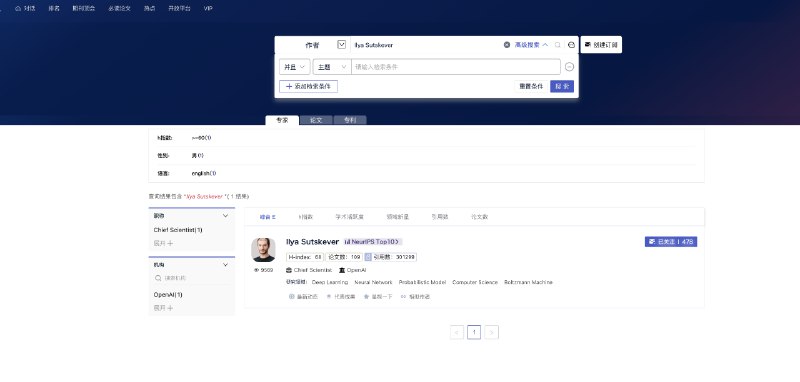Open the 作者 field type dropdown
Screen dimensions: 800x382
click(x=341, y=45)
